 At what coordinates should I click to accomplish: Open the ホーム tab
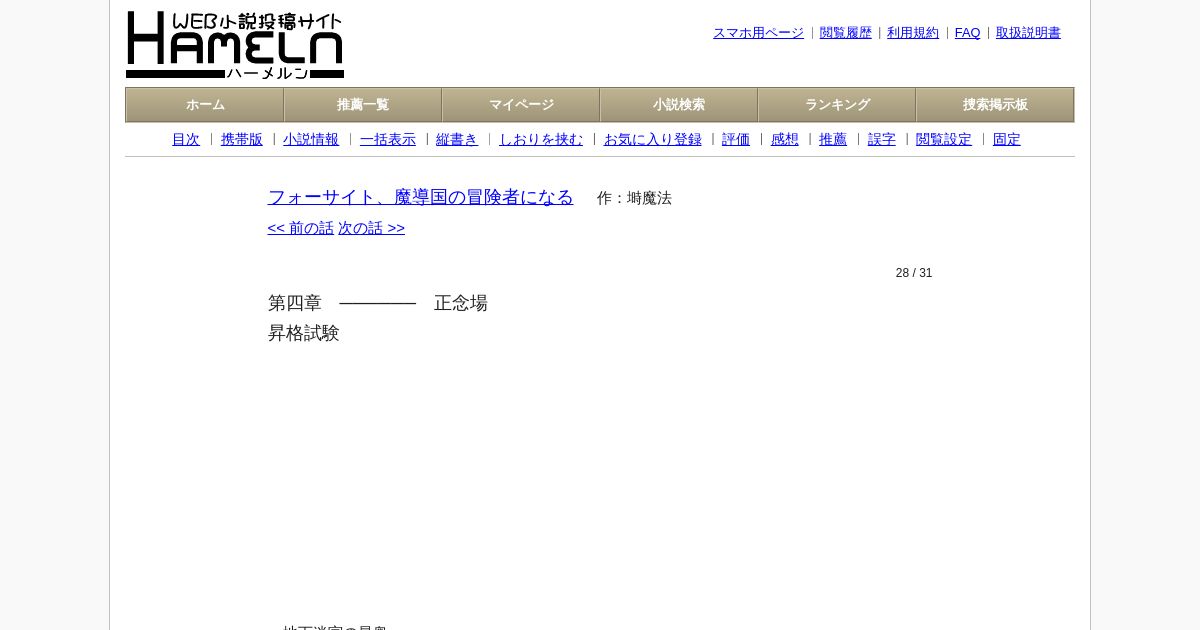click(x=205, y=105)
